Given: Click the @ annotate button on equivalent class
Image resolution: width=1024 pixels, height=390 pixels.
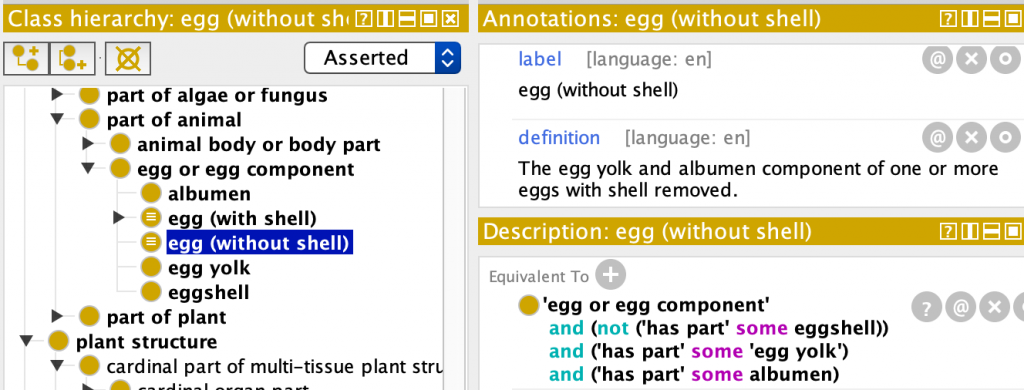Looking at the screenshot, I should point(961,306).
